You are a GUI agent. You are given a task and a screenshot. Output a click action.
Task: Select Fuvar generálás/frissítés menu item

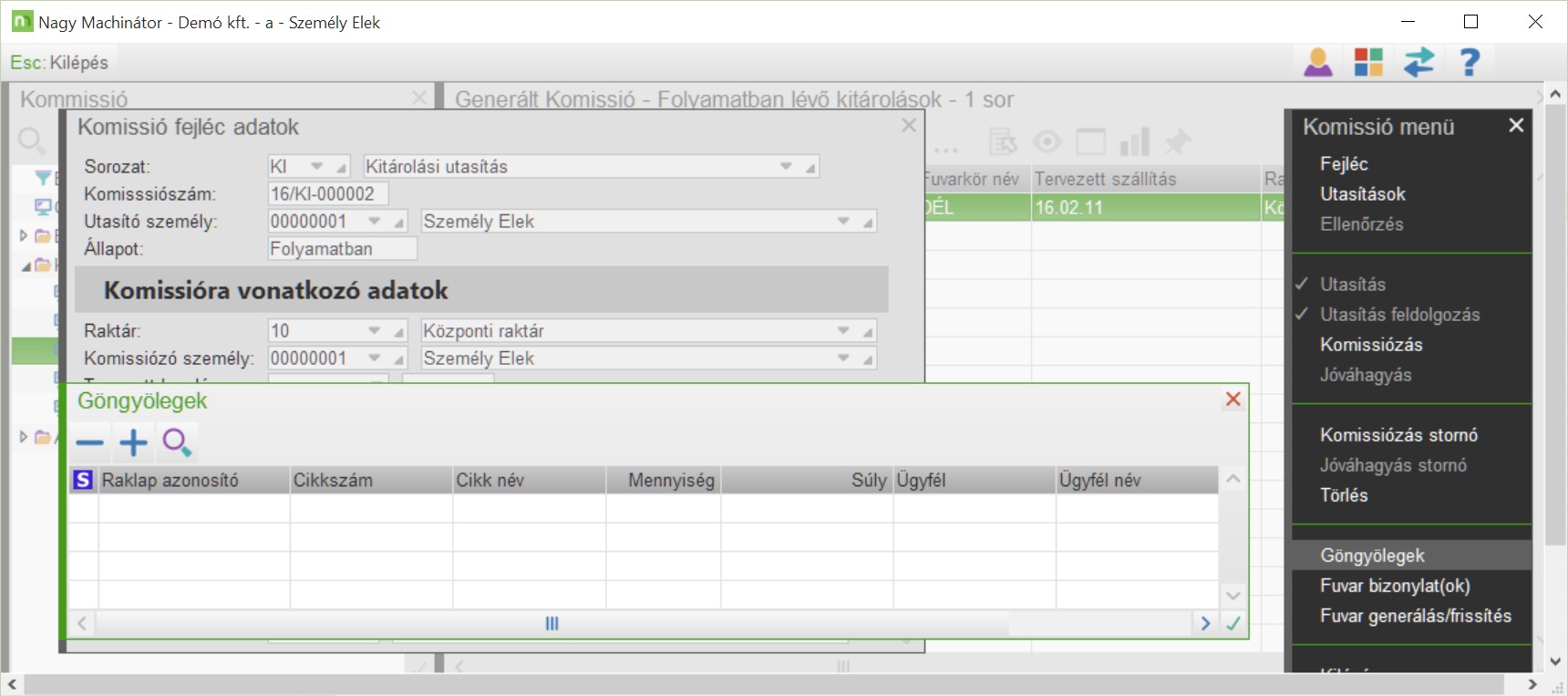[x=1416, y=615]
